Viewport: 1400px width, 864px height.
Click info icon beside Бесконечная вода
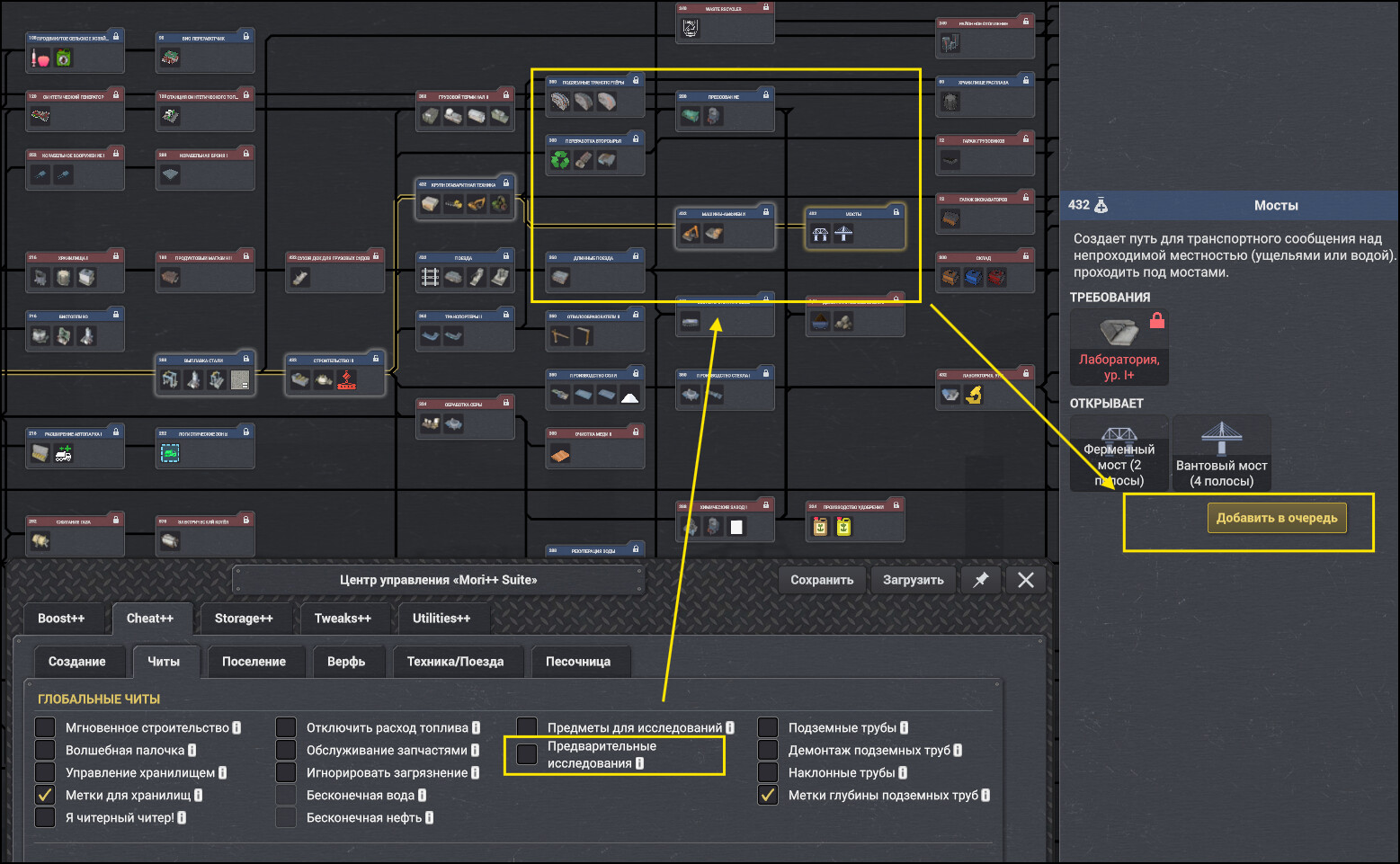[423, 796]
